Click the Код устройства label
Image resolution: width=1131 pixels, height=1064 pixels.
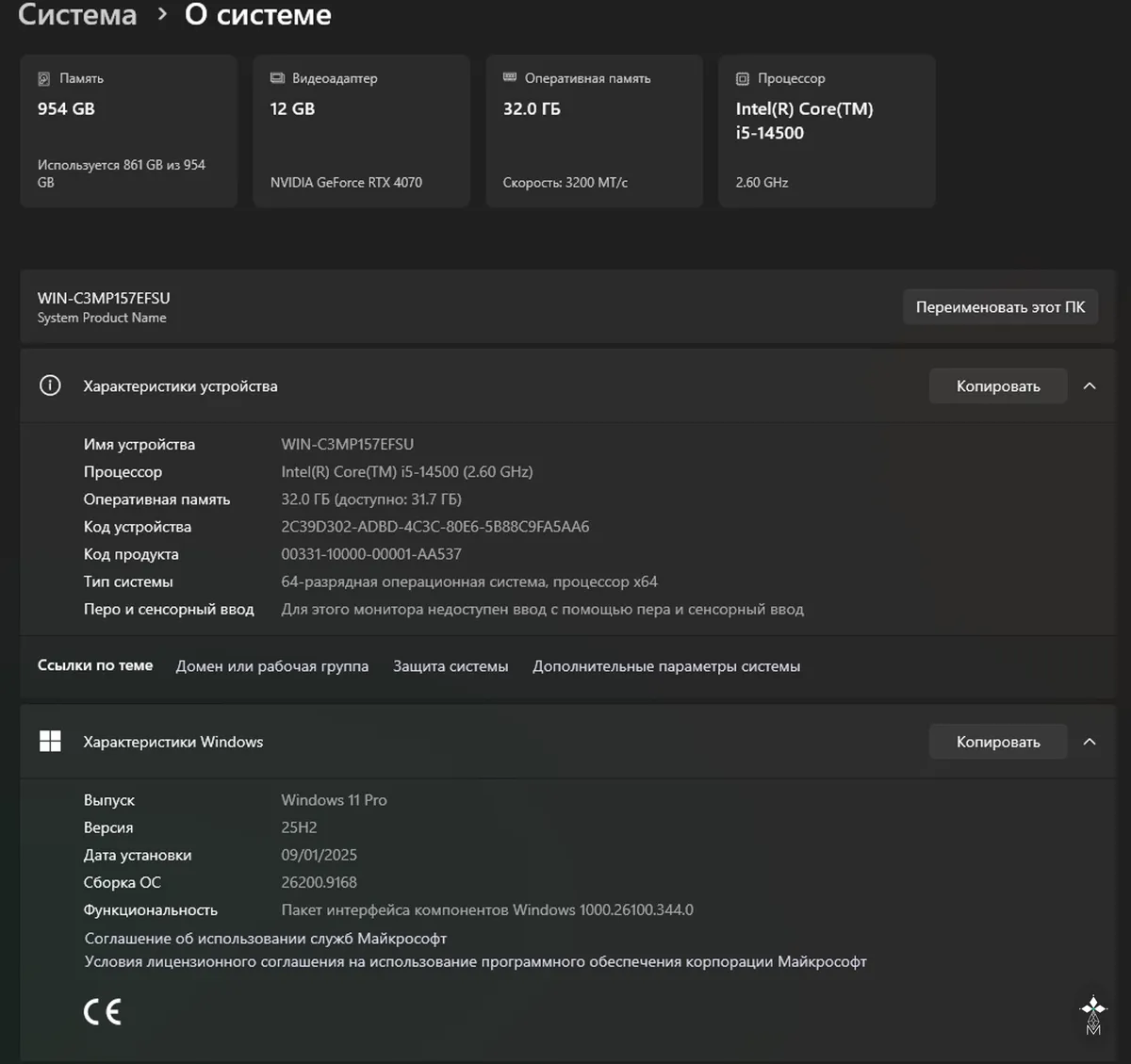(138, 527)
